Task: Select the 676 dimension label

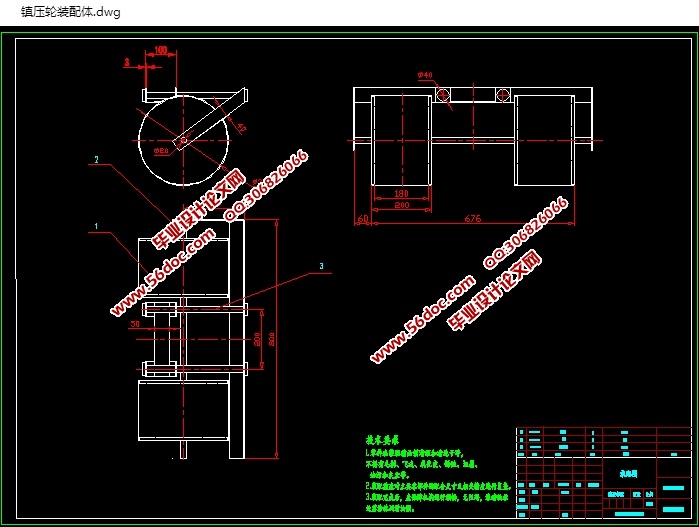Action: [472, 218]
